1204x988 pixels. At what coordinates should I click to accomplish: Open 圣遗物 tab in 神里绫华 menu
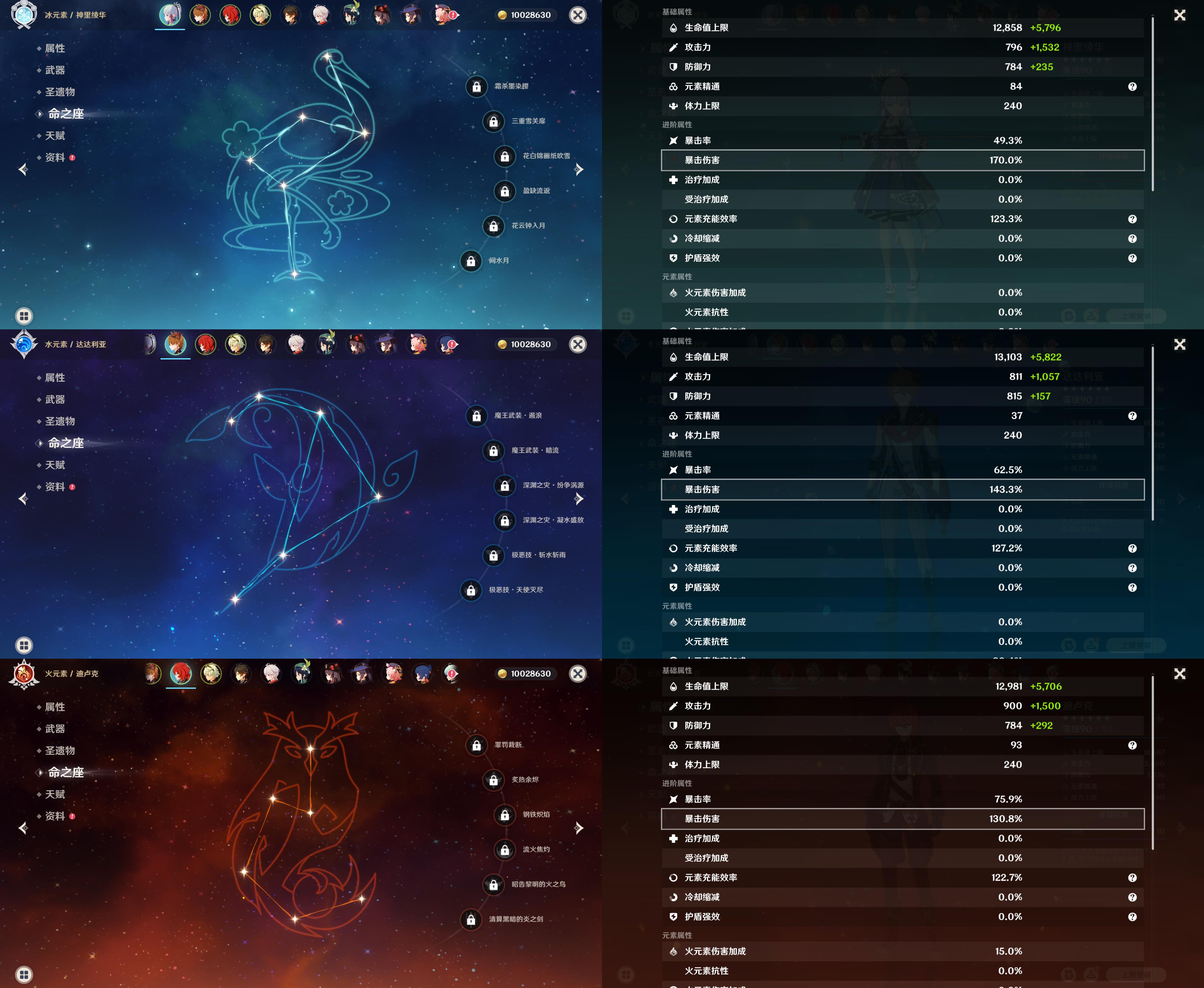coord(60,92)
